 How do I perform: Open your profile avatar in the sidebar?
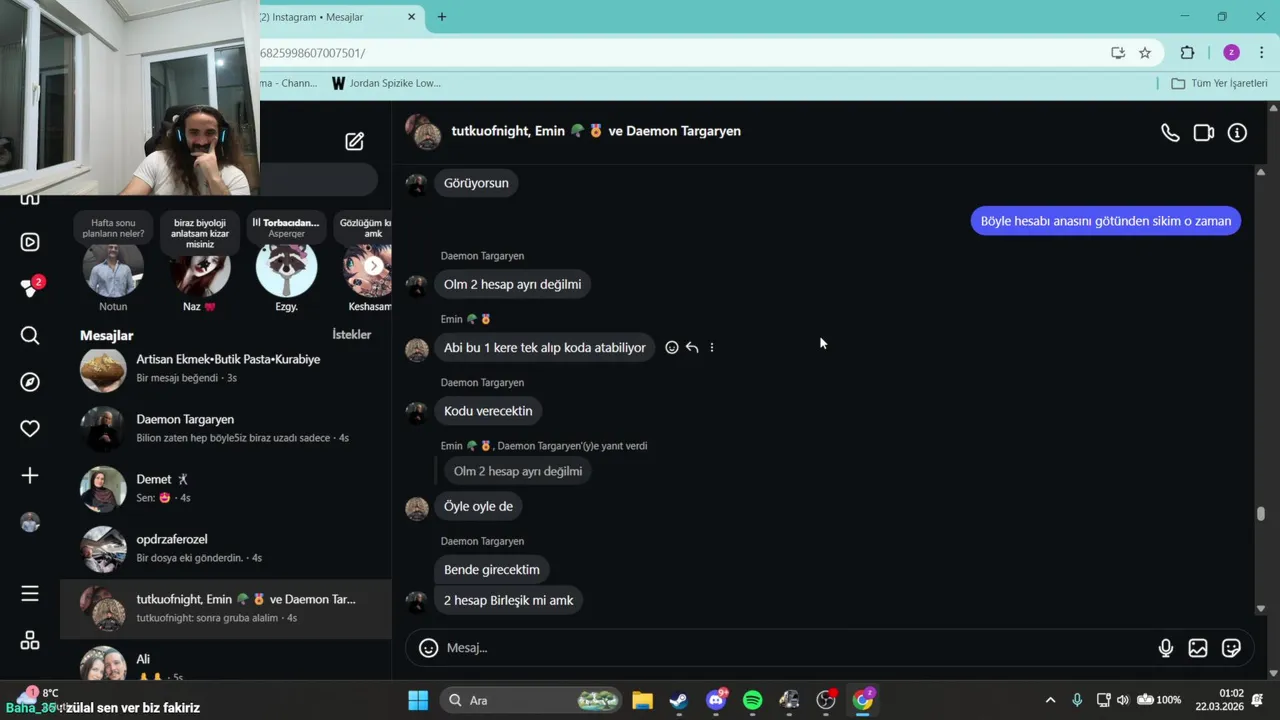[x=30, y=522]
